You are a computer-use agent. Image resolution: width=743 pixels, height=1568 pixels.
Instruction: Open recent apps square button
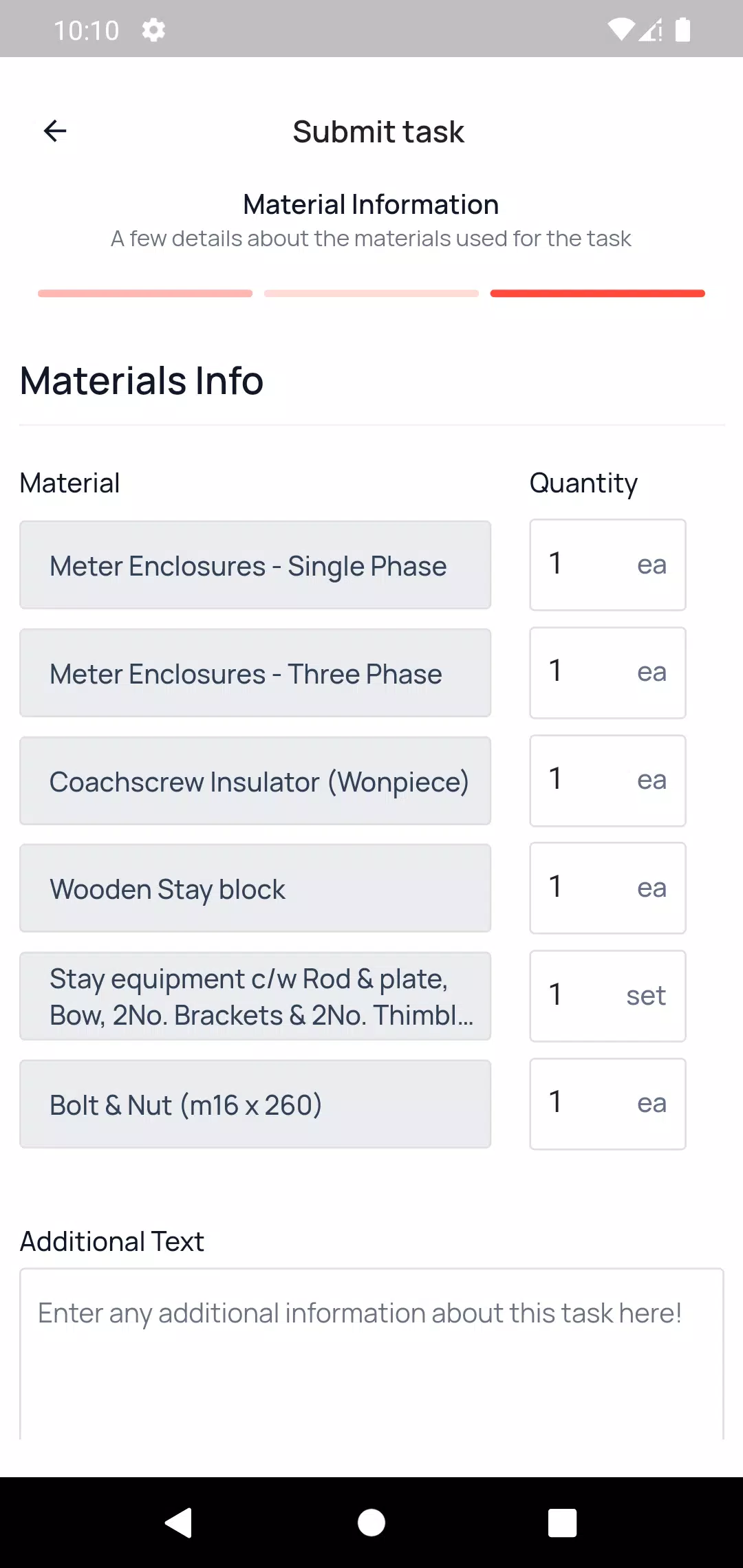coord(562,1523)
